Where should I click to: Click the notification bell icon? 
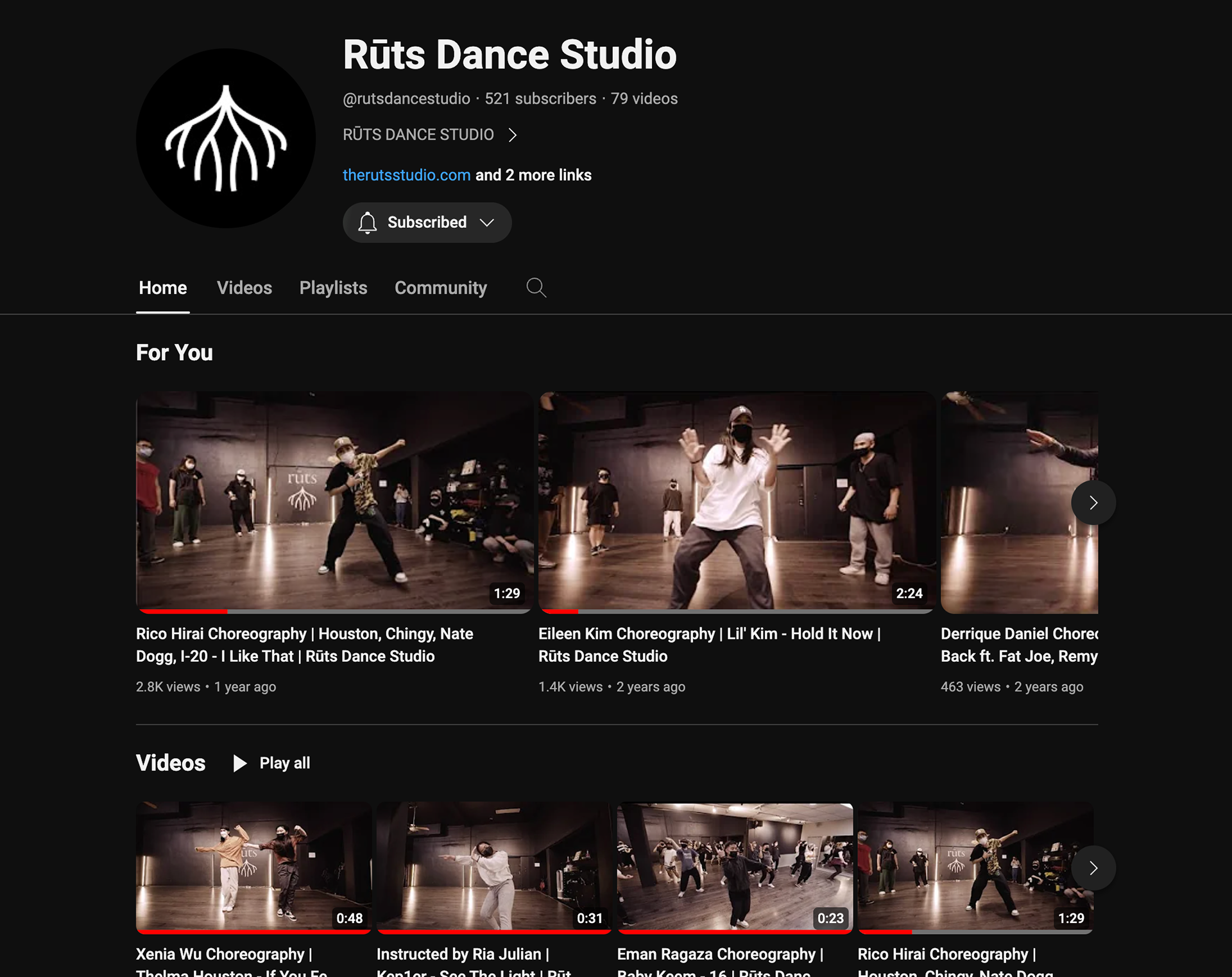[x=367, y=223]
